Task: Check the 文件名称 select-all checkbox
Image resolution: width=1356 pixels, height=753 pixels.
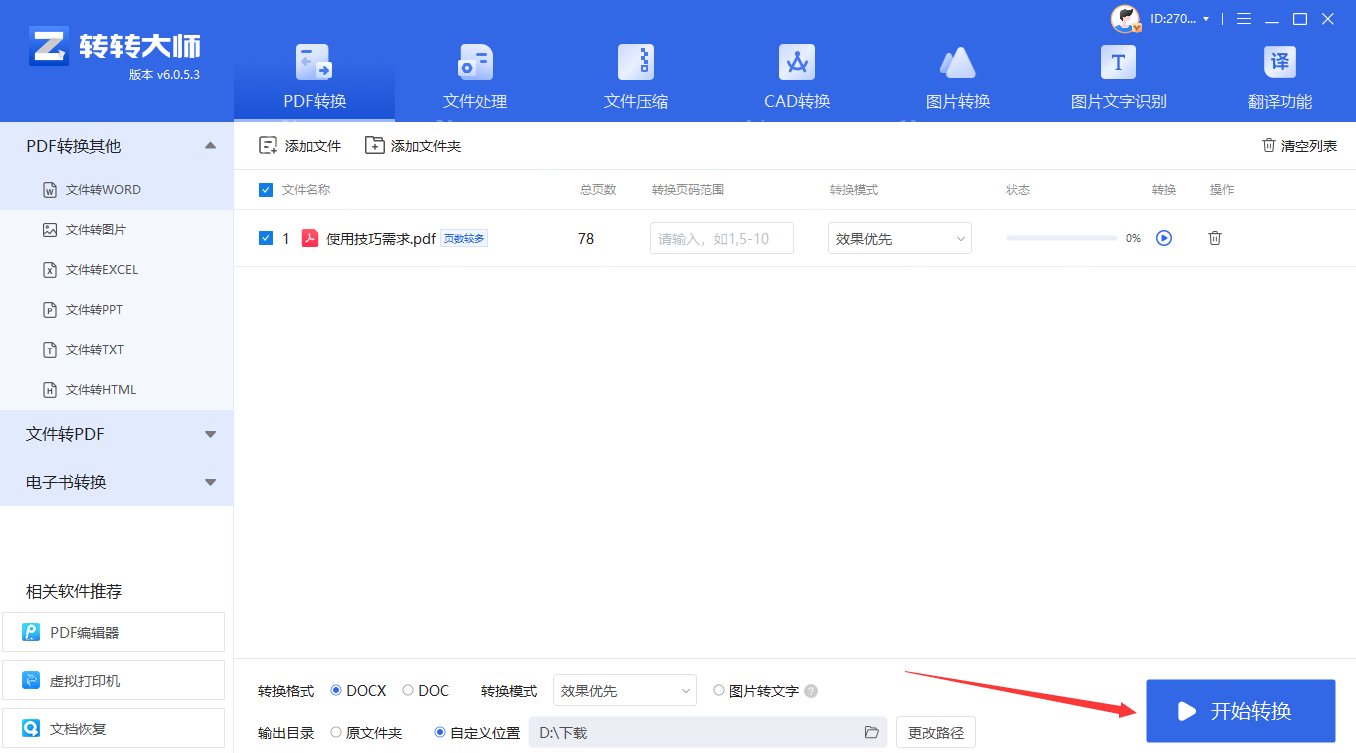Action: (265, 190)
